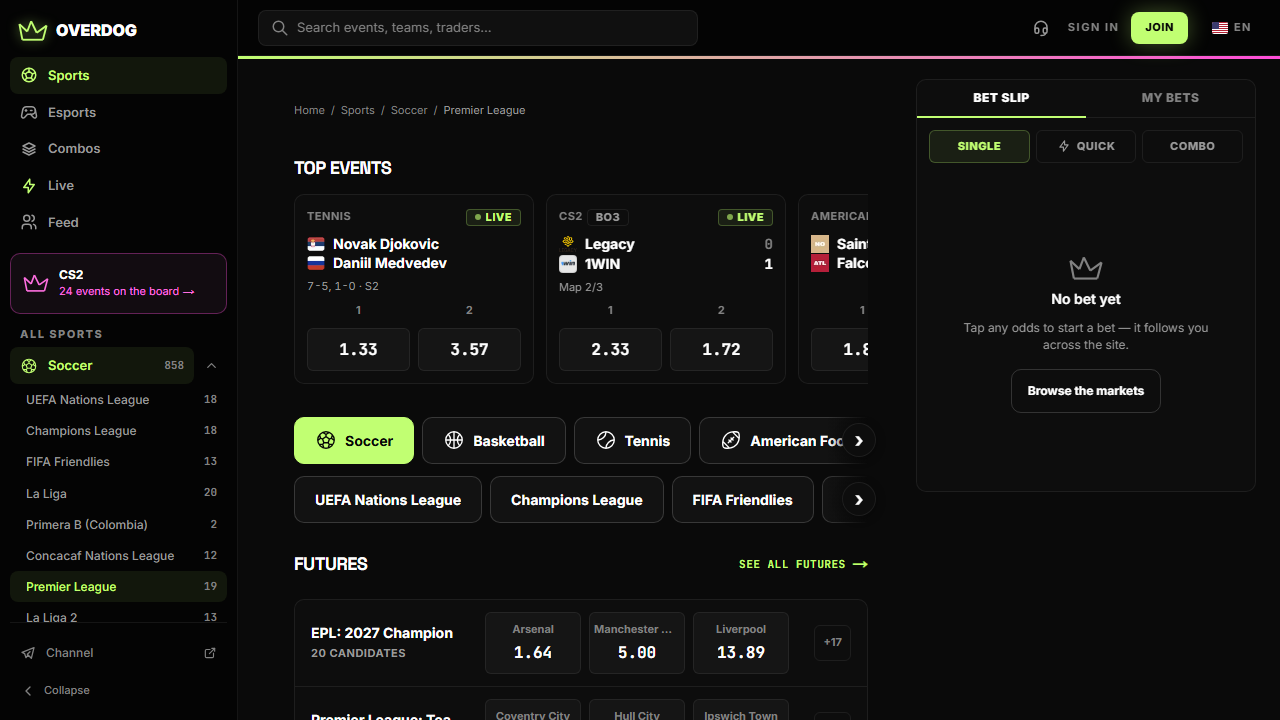1280x720 pixels.
Task: Open the support headset icon
Action: pyautogui.click(x=1041, y=28)
